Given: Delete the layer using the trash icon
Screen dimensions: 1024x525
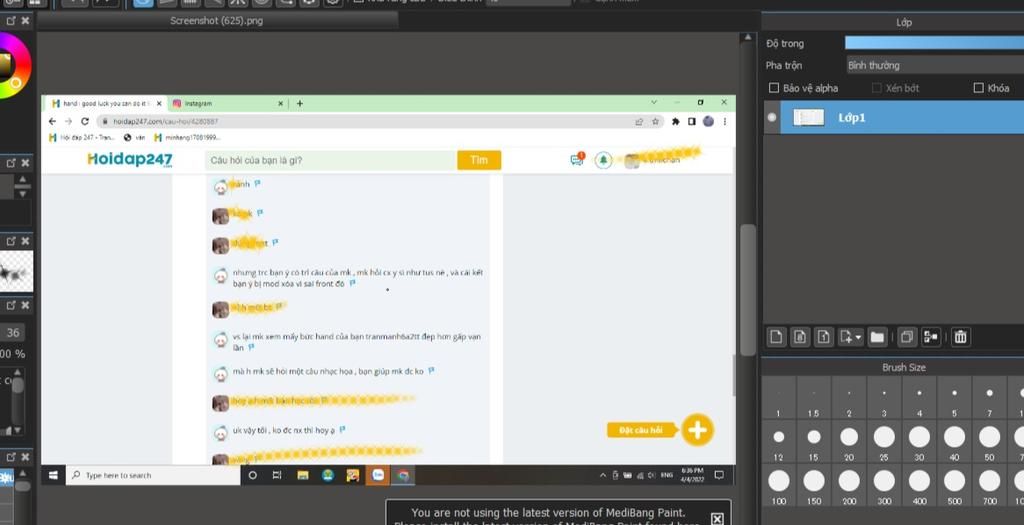Looking at the screenshot, I should click(x=960, y=337).
